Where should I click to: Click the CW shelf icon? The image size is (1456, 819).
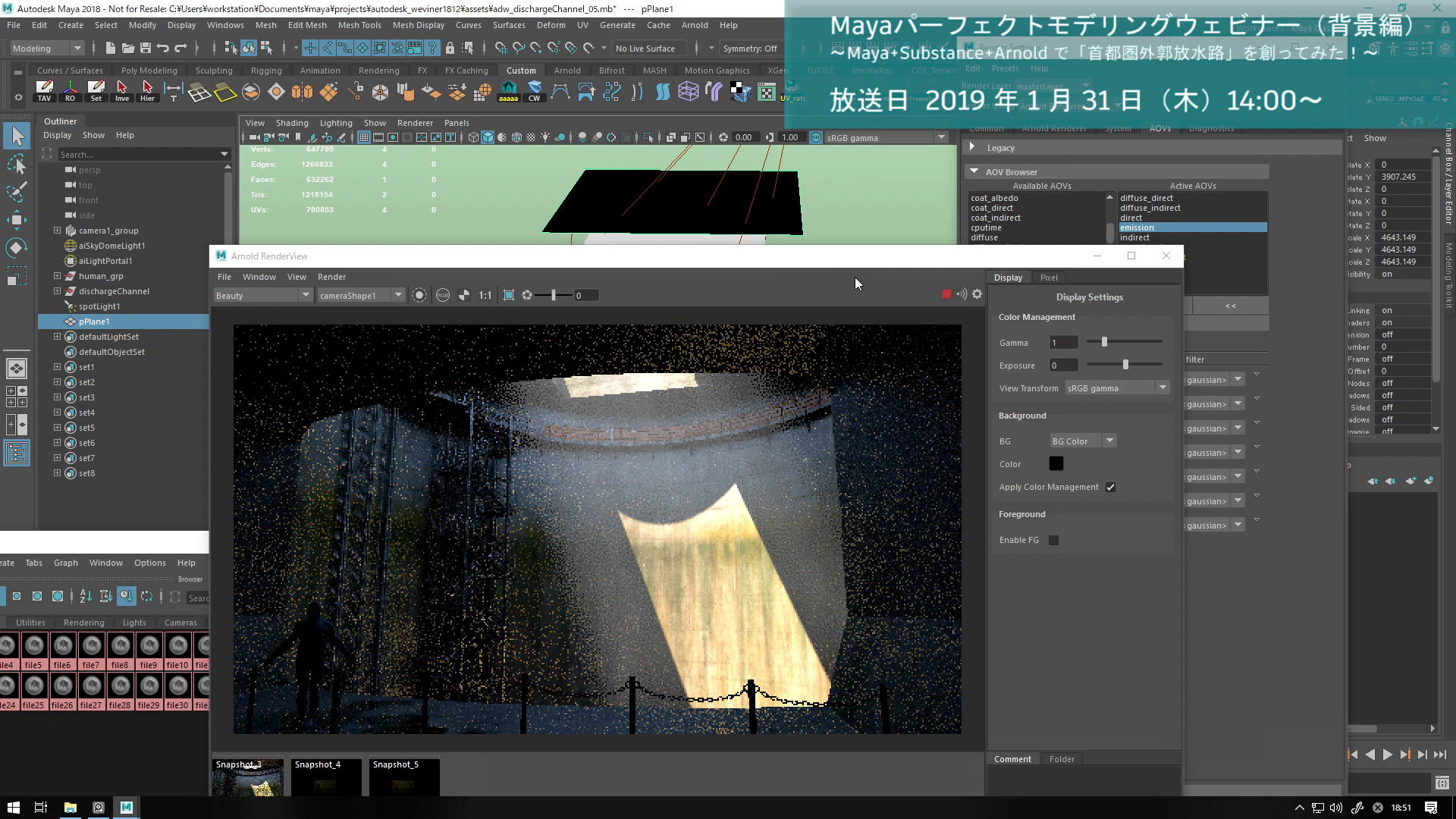[534, 91]
